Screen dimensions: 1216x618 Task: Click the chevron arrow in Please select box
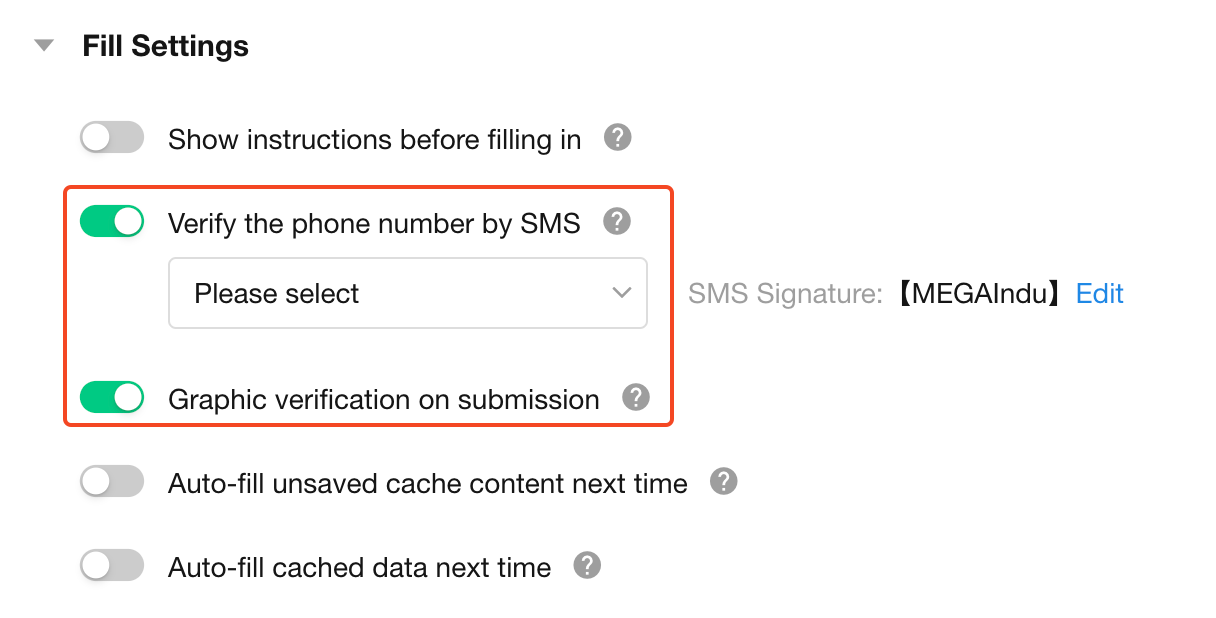(x=621, y=293)
